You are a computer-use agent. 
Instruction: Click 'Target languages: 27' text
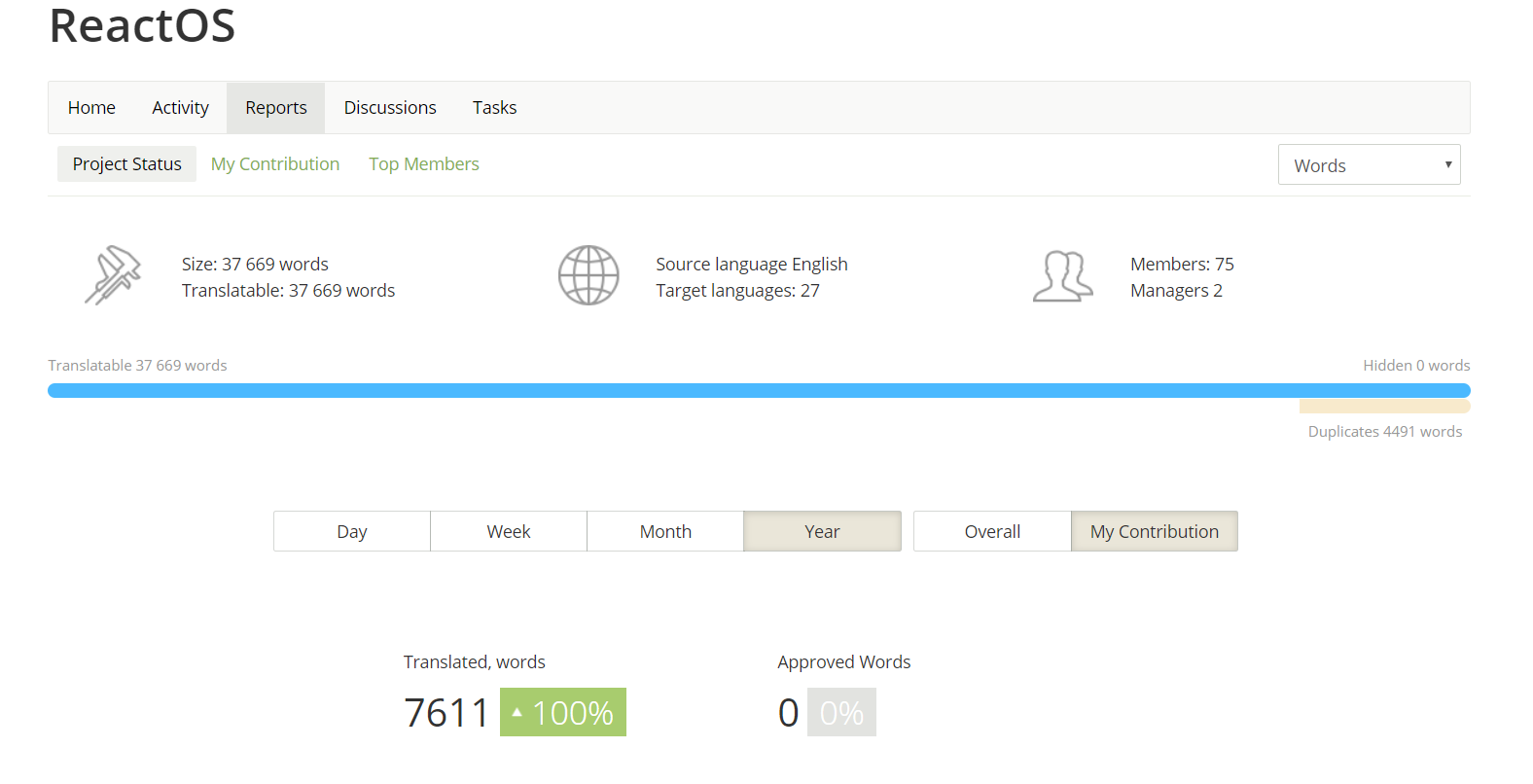[x=737, y=290]
